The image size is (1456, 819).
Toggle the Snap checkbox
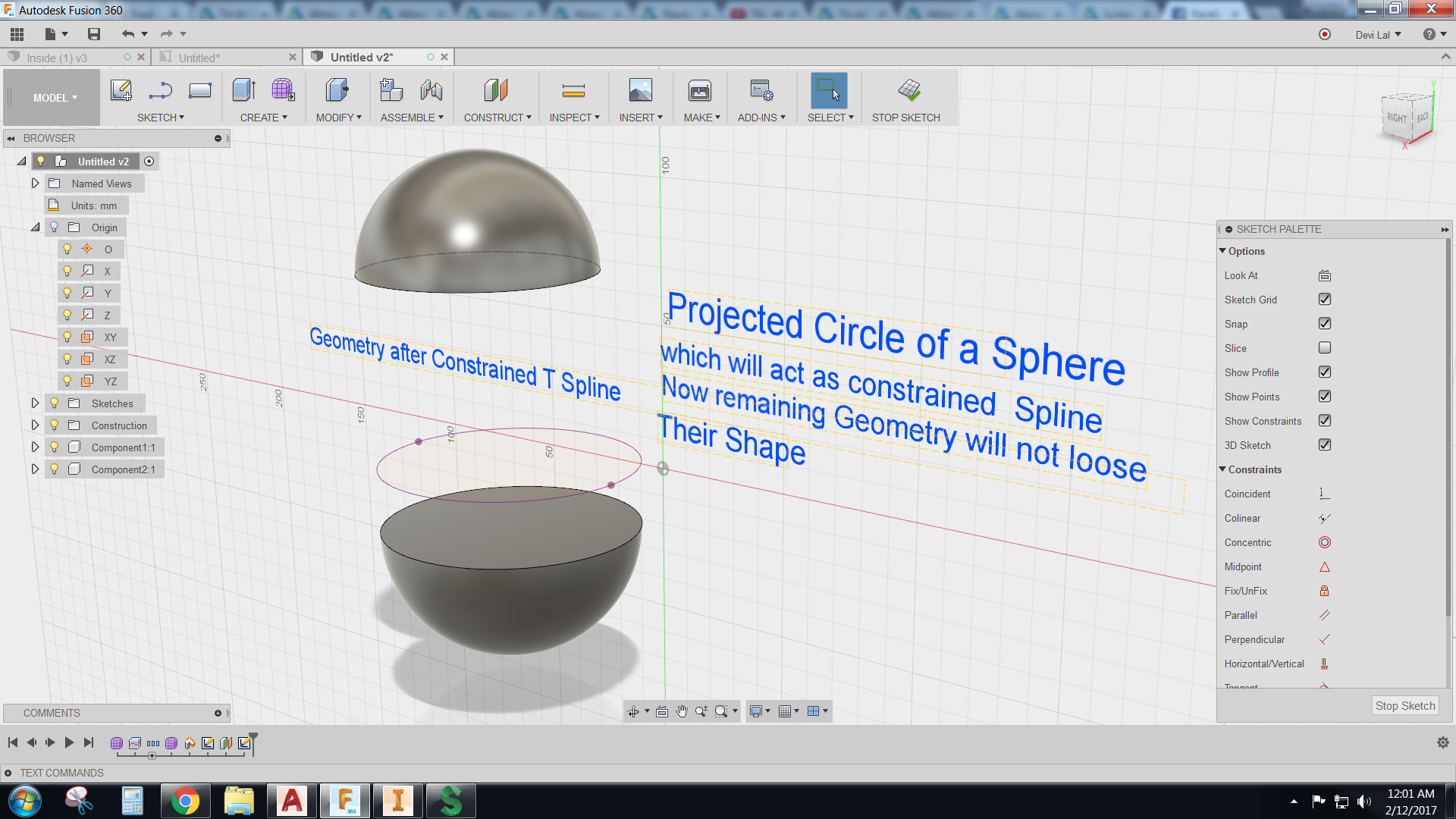click(1325, 324)
